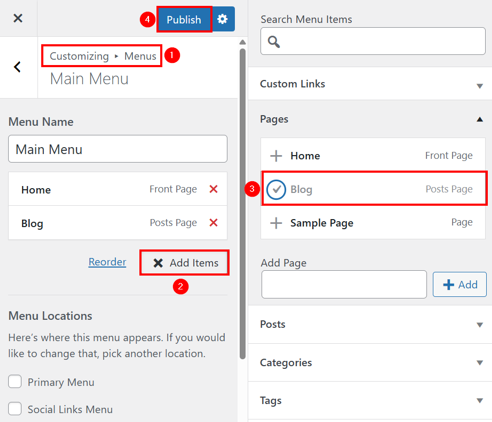
Task: Click the 'Menu Locations' heading
Action: click(50, 316)
